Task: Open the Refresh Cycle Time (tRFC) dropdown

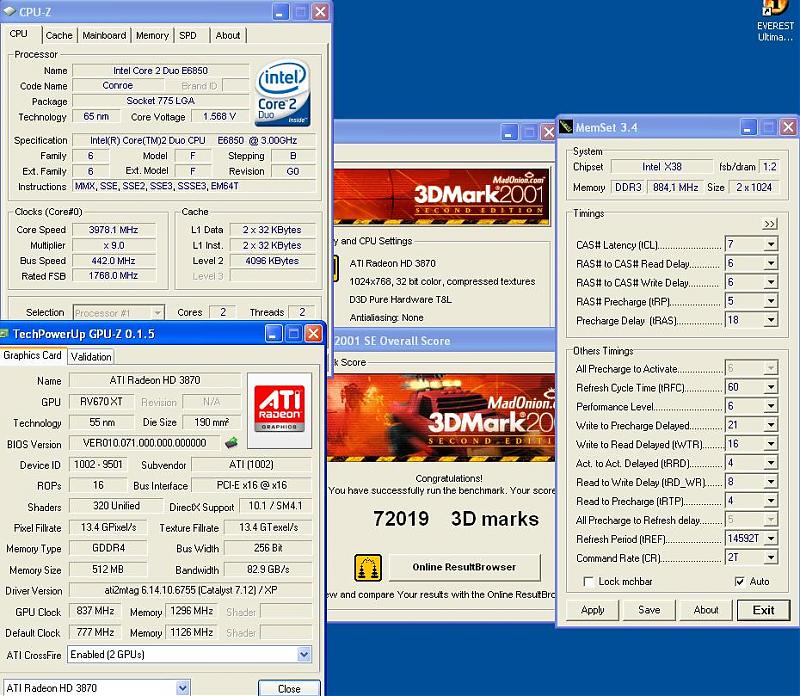Action: (771, 387)
